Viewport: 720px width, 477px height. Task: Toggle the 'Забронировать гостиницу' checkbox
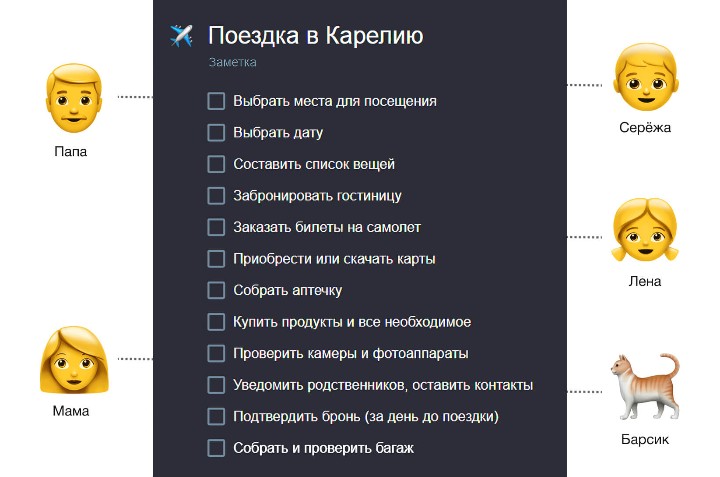tap(216, 196)
